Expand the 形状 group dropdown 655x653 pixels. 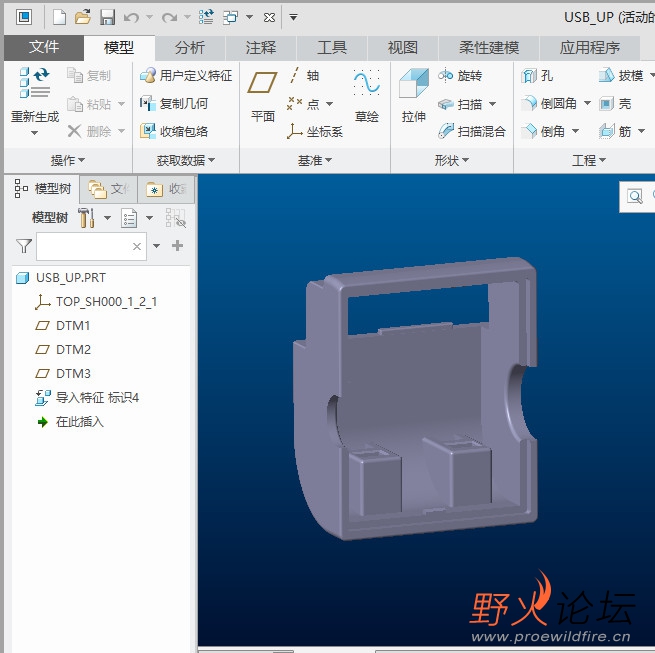pyautogui.click(x=452, y=160)
